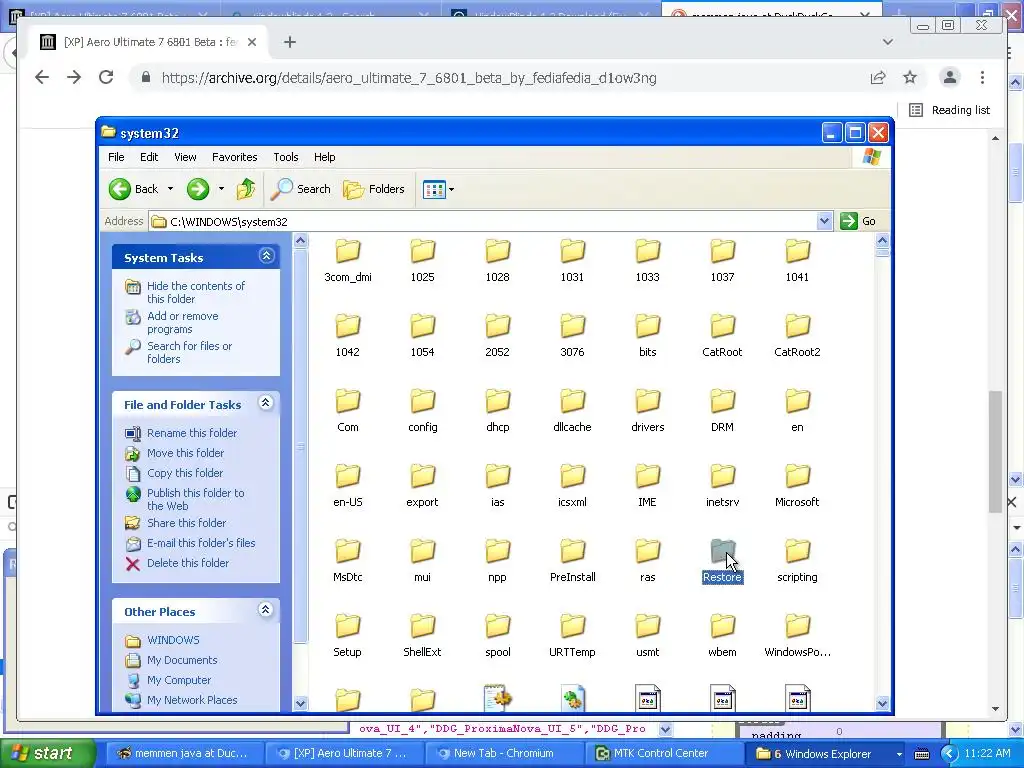The height and width of the screenshot is (768, 1024).
Task: Open the View menu
Action: point(185,157)
